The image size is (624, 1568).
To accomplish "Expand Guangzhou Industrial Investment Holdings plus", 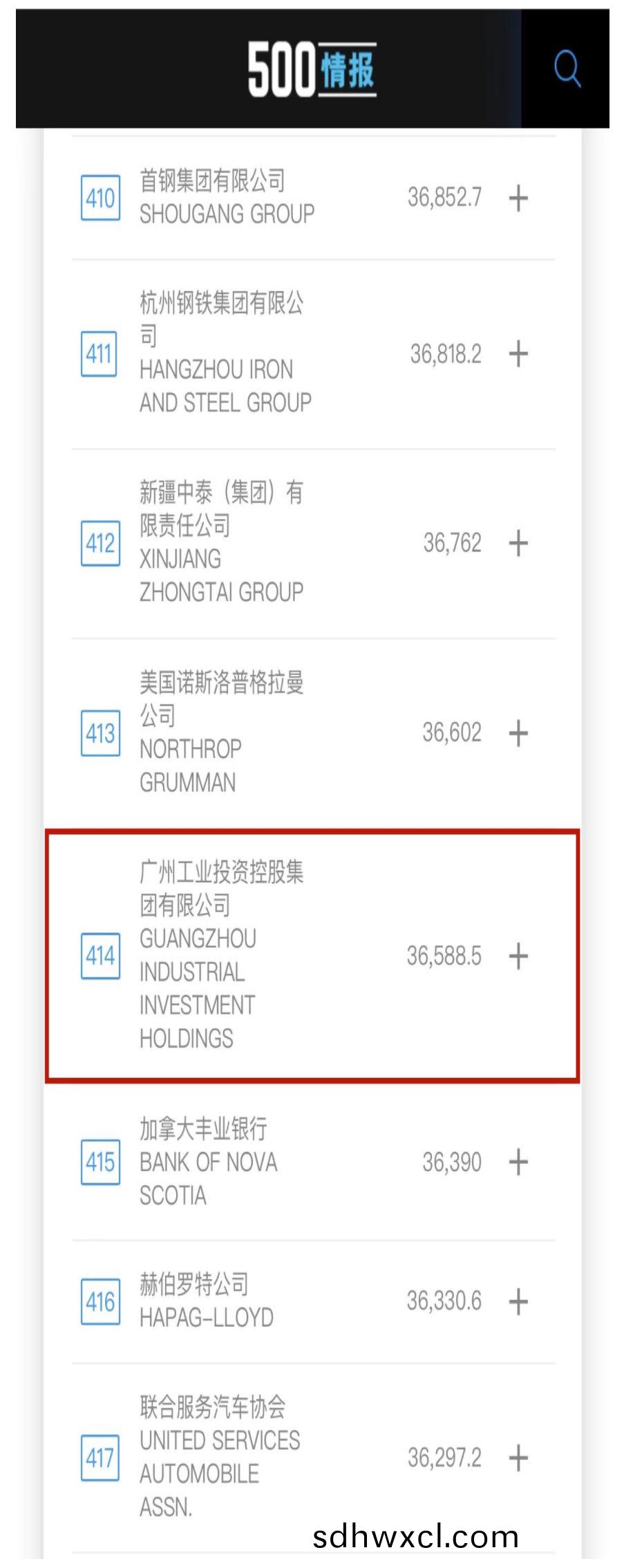I will tap(518, 956).
